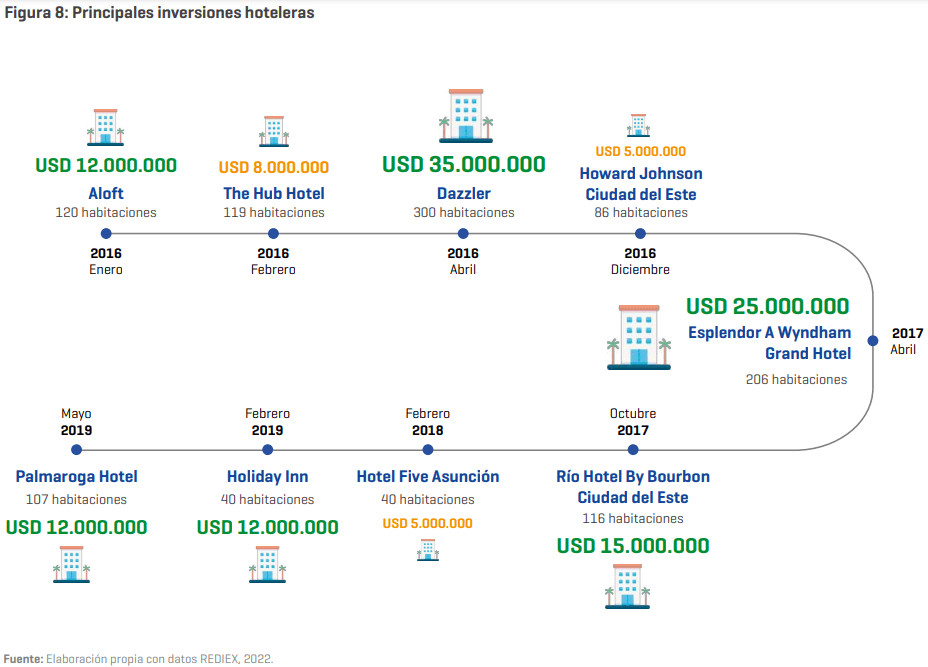
Task: Click the Río Hotel By Bourbon building icon
Action: [x=627, y=587]
